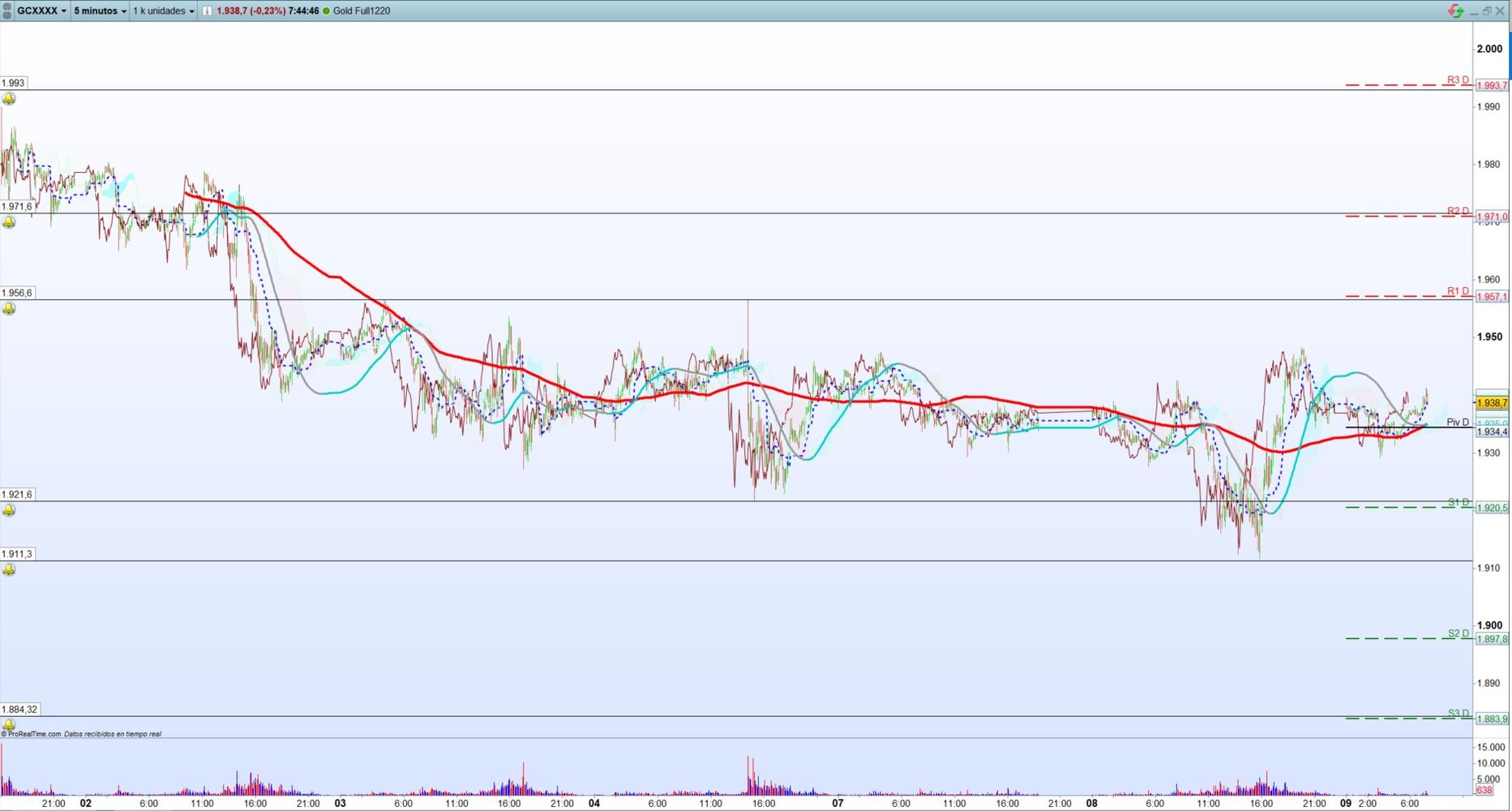Screen dimensions: 1512x811
Task: Select the 1.921,6 horizontal line label
Action: point(17,494)
